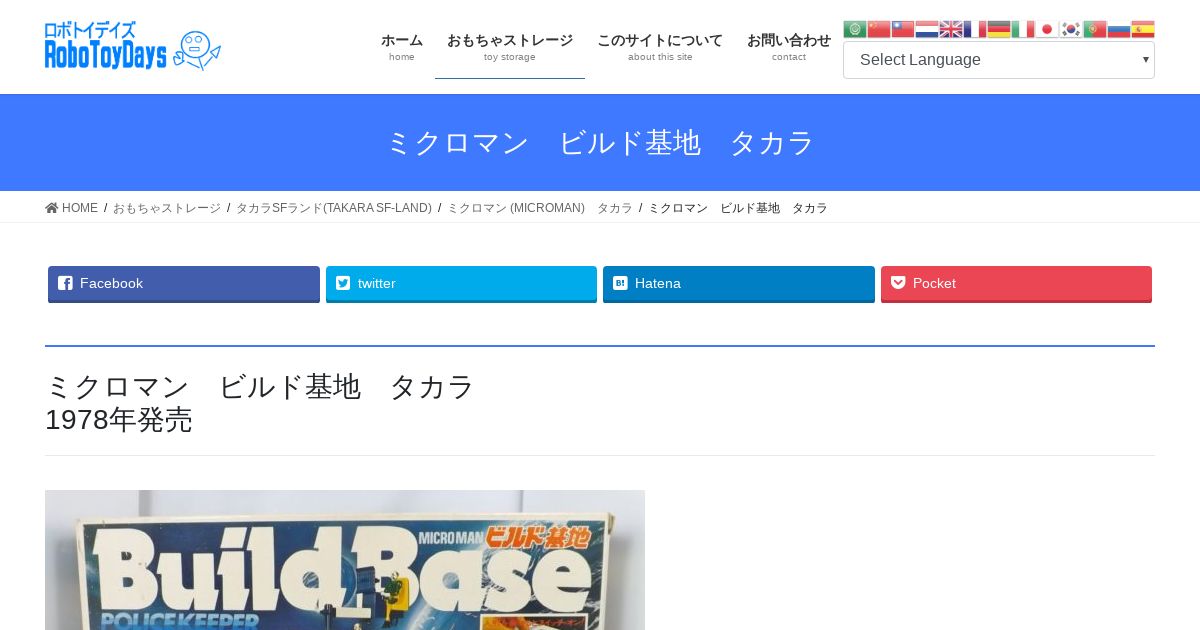Select the Korean flag
Image resolution: width=1200 pixels, height=630 pixels.
(x=1071, y=29)
